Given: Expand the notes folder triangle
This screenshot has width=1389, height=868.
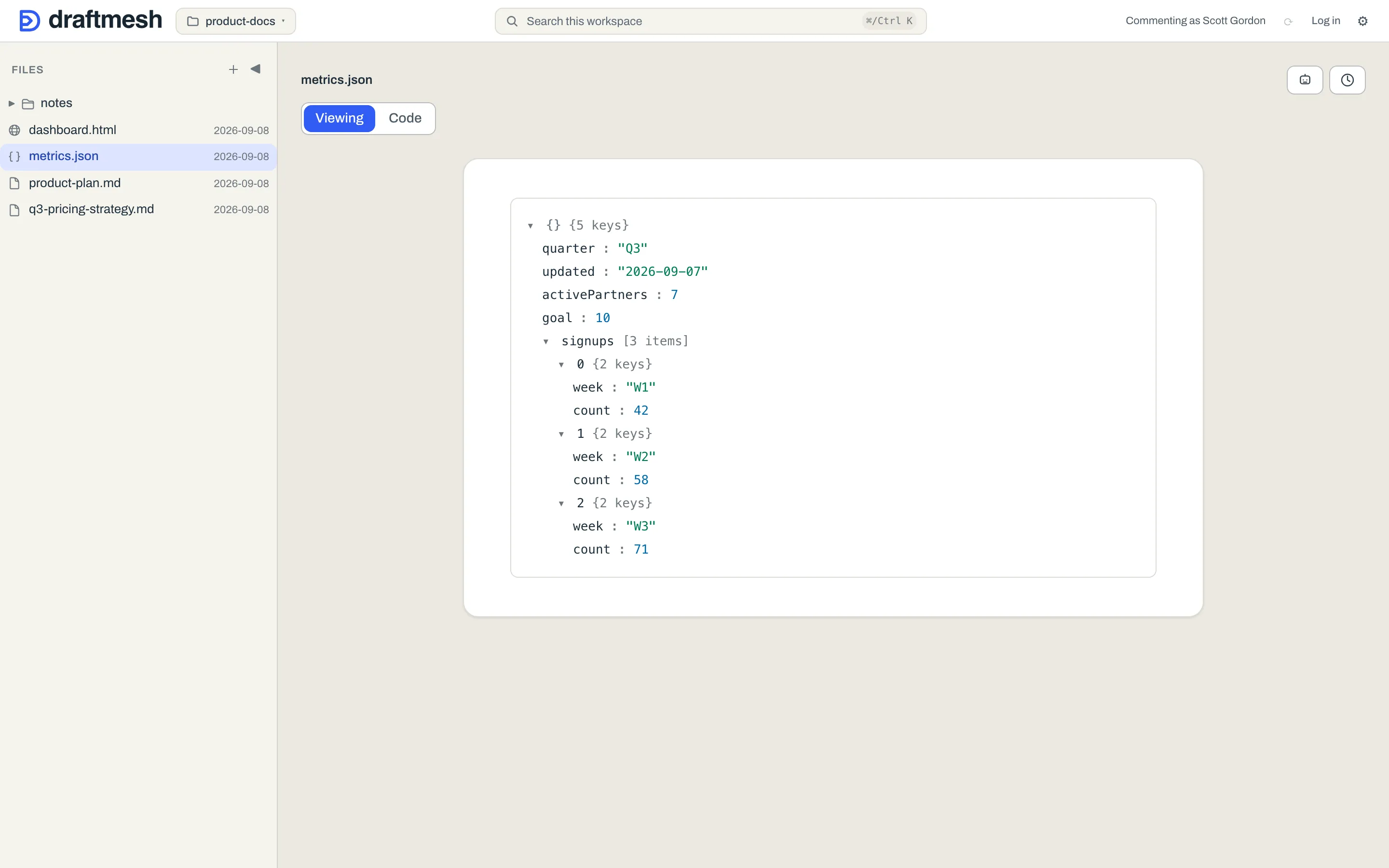Looking at the screenshot, I should pyautogui.click(x=12, y=103).
